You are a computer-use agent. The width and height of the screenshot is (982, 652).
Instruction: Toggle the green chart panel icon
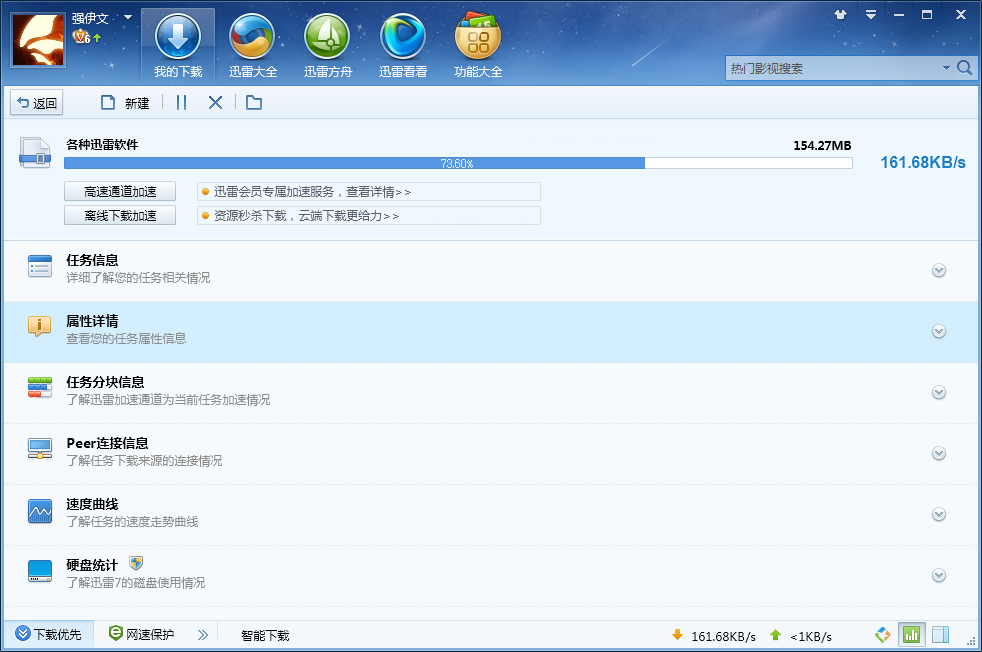(x=911, y=635)
